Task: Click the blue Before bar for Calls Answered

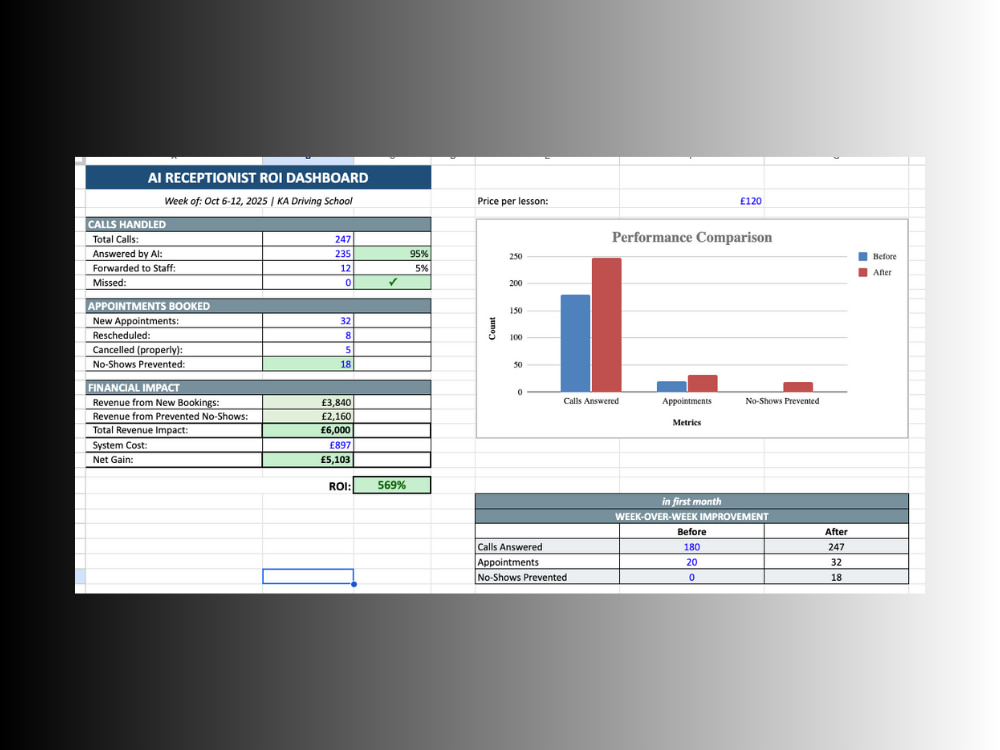Action: pyautogui.click(x=575, y=343)
